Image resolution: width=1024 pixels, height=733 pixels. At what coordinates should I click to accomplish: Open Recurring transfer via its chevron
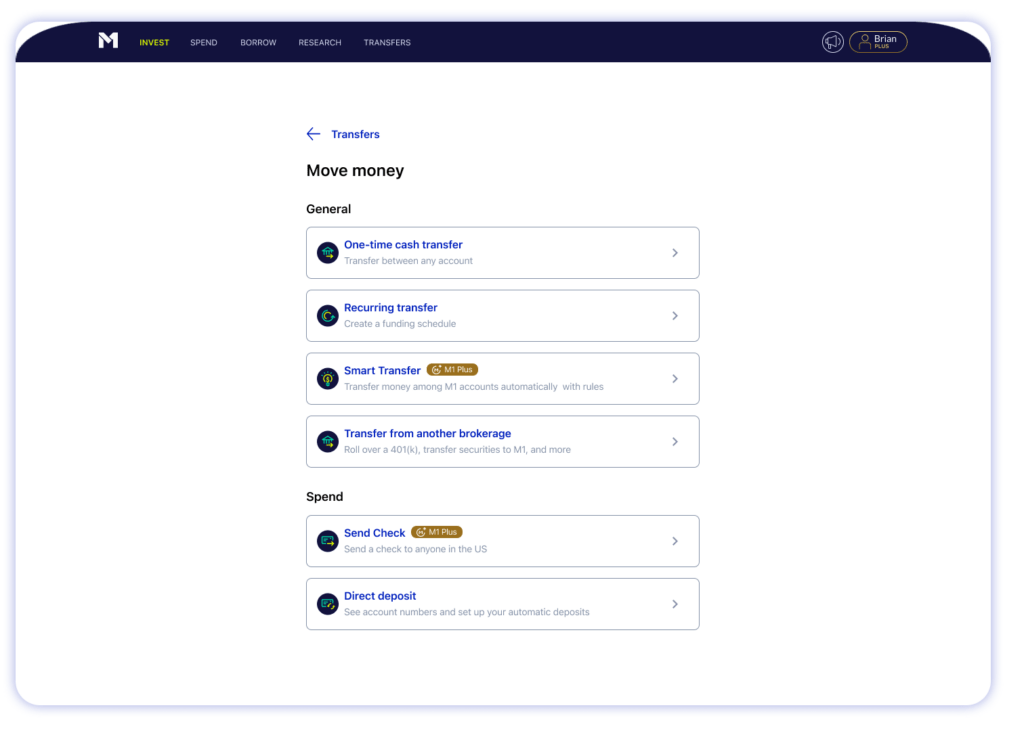675,316
